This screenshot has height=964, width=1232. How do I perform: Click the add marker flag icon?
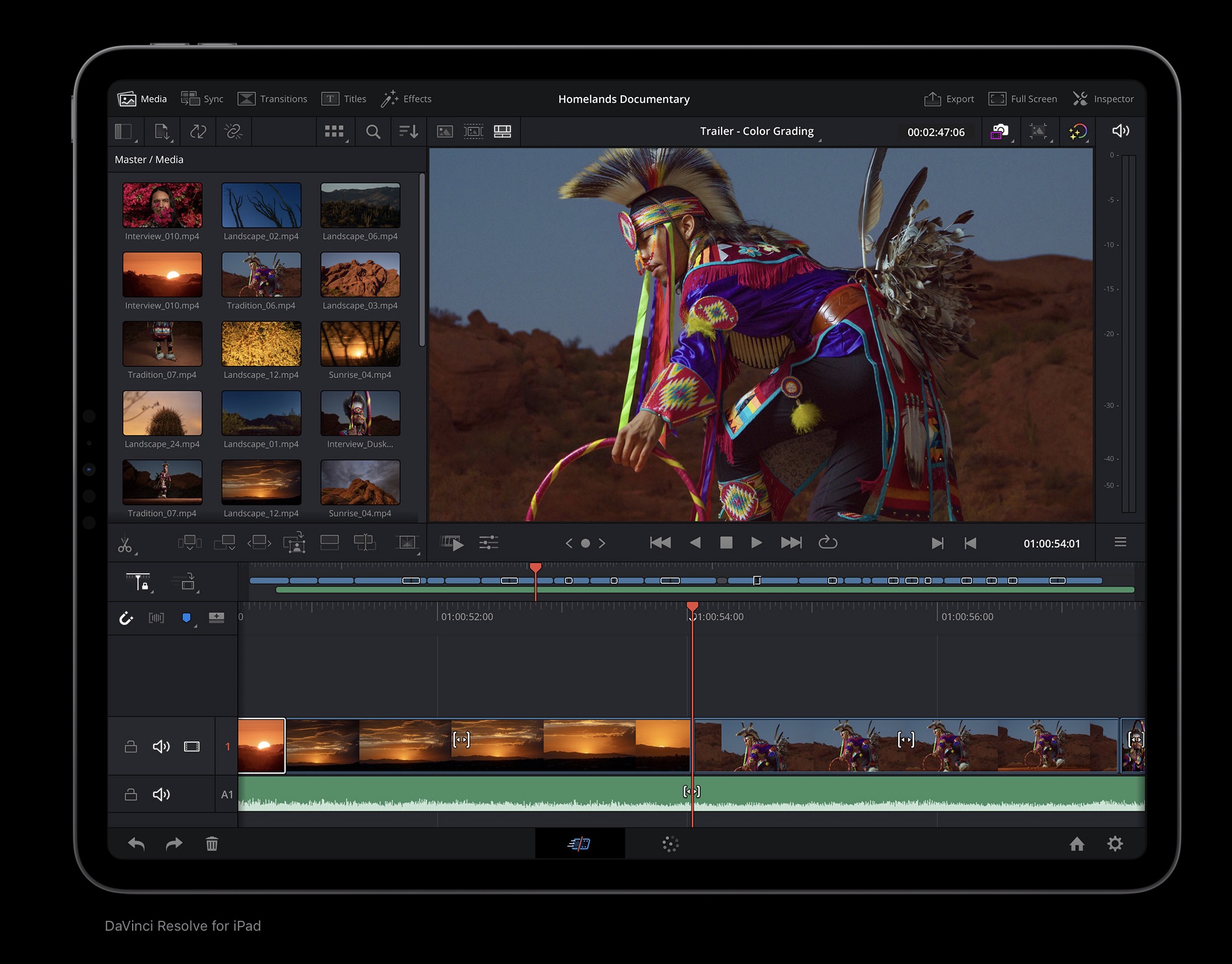tap(187, 618)
